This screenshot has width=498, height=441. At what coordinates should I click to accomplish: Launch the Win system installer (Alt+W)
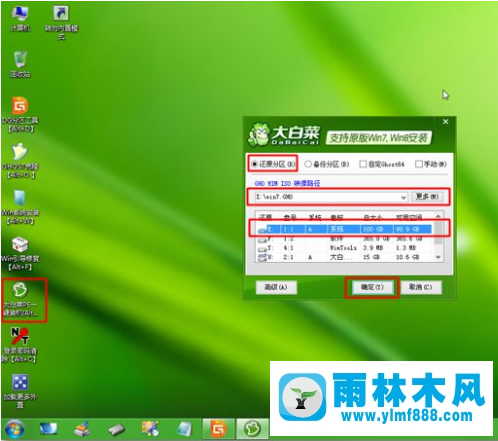(x=20, y=207)
